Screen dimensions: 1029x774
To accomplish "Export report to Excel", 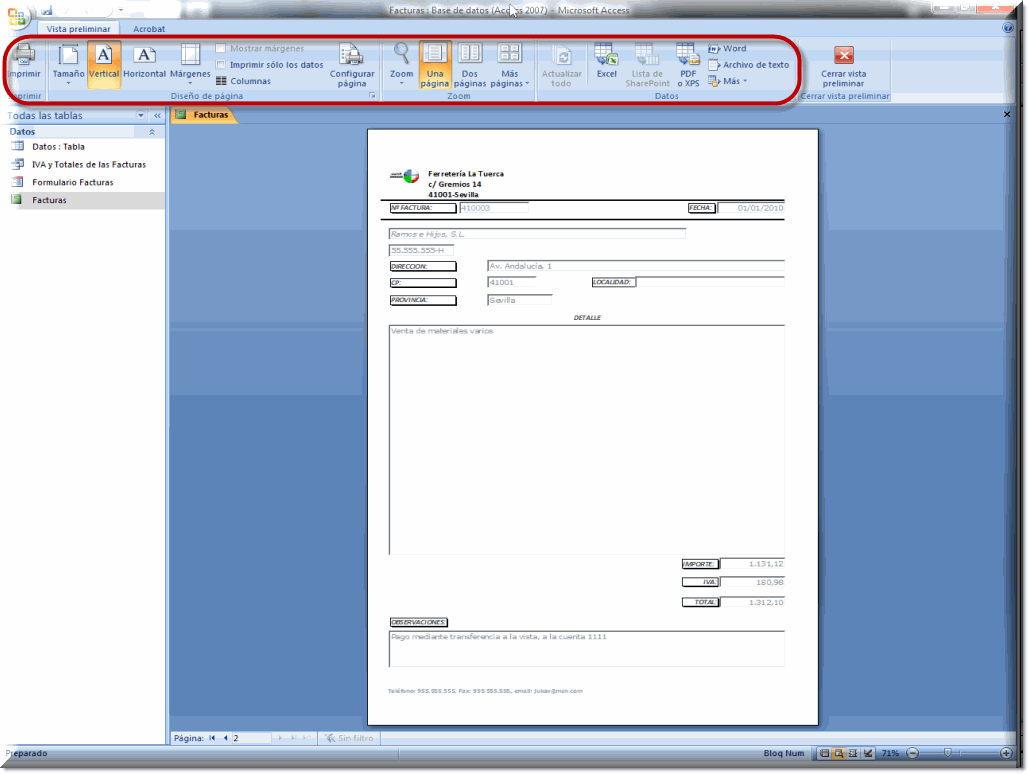I will pyautogui.click(x=606, y=63).
